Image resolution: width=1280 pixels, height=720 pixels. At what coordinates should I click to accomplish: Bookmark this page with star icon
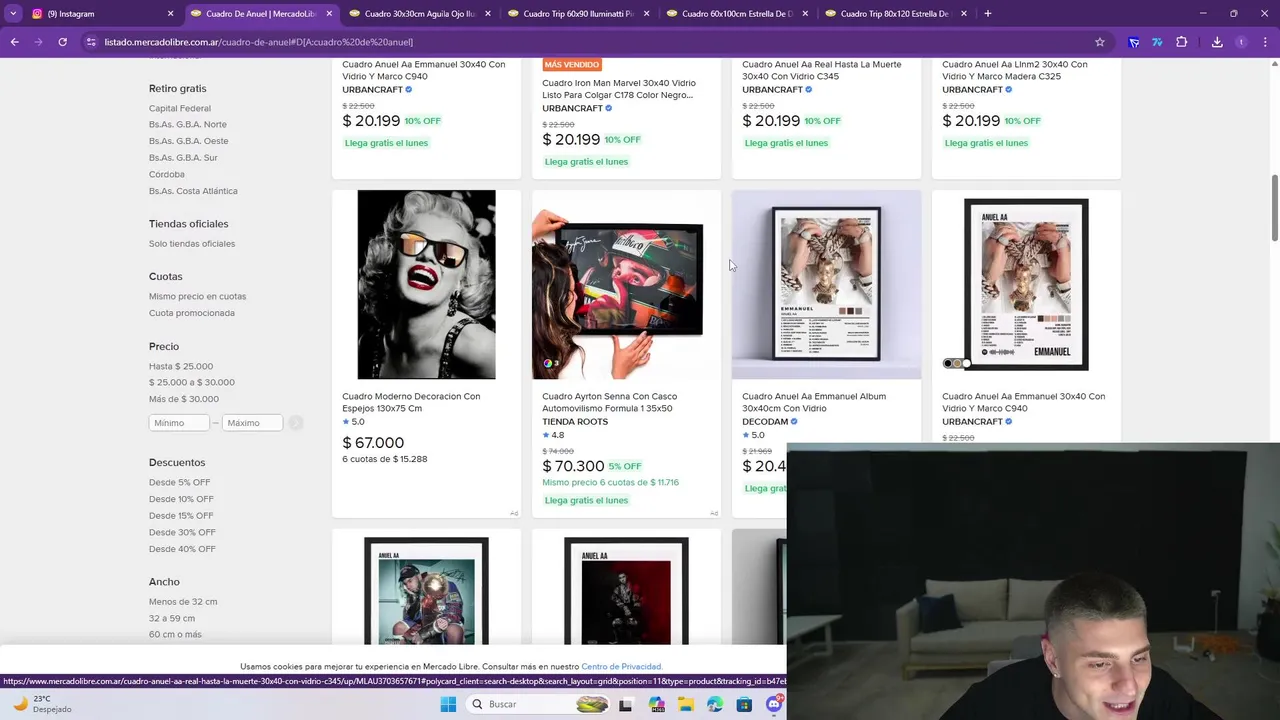click(1099, 42)
